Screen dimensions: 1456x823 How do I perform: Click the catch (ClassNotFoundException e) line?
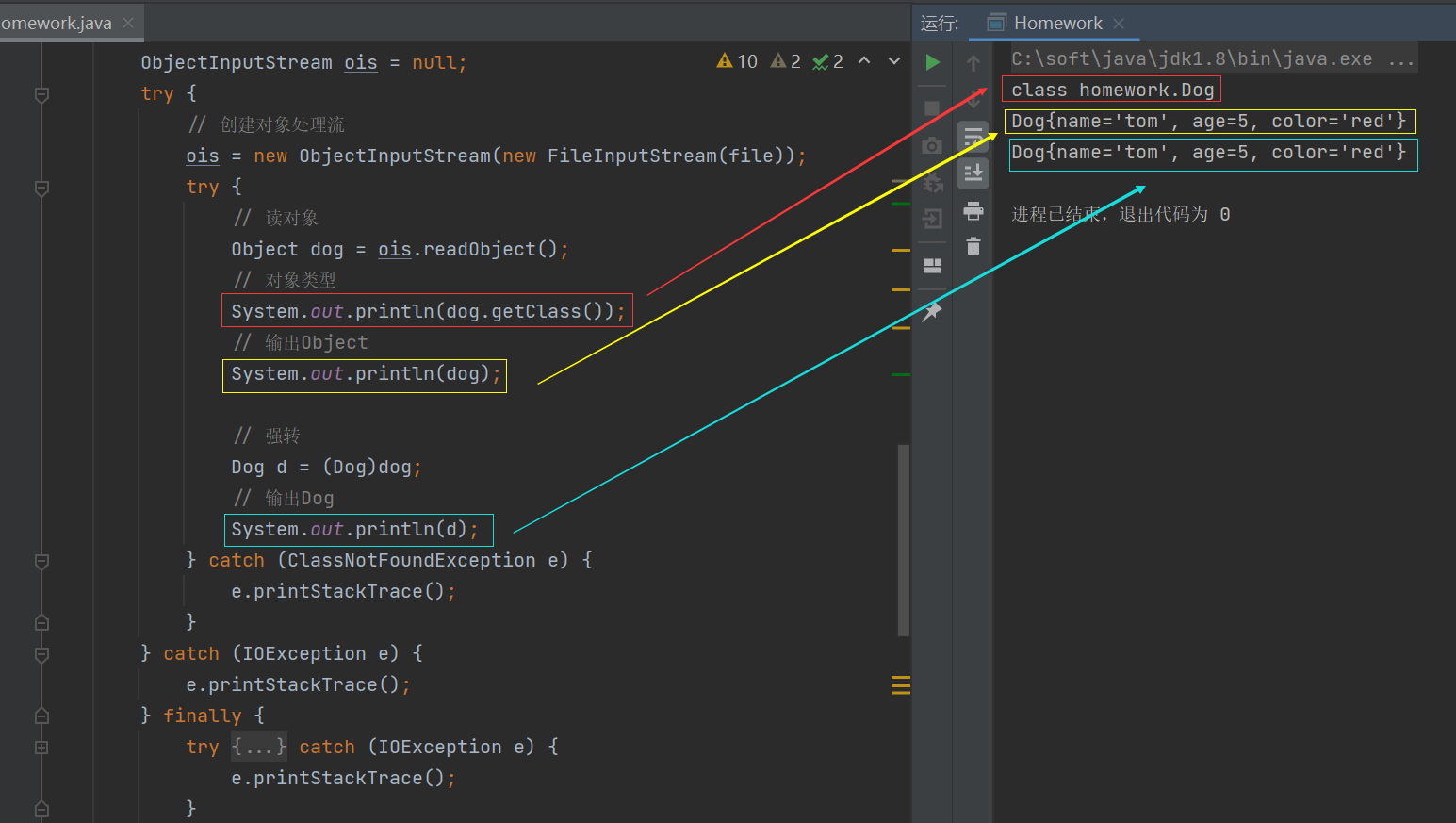click(389, 560)
